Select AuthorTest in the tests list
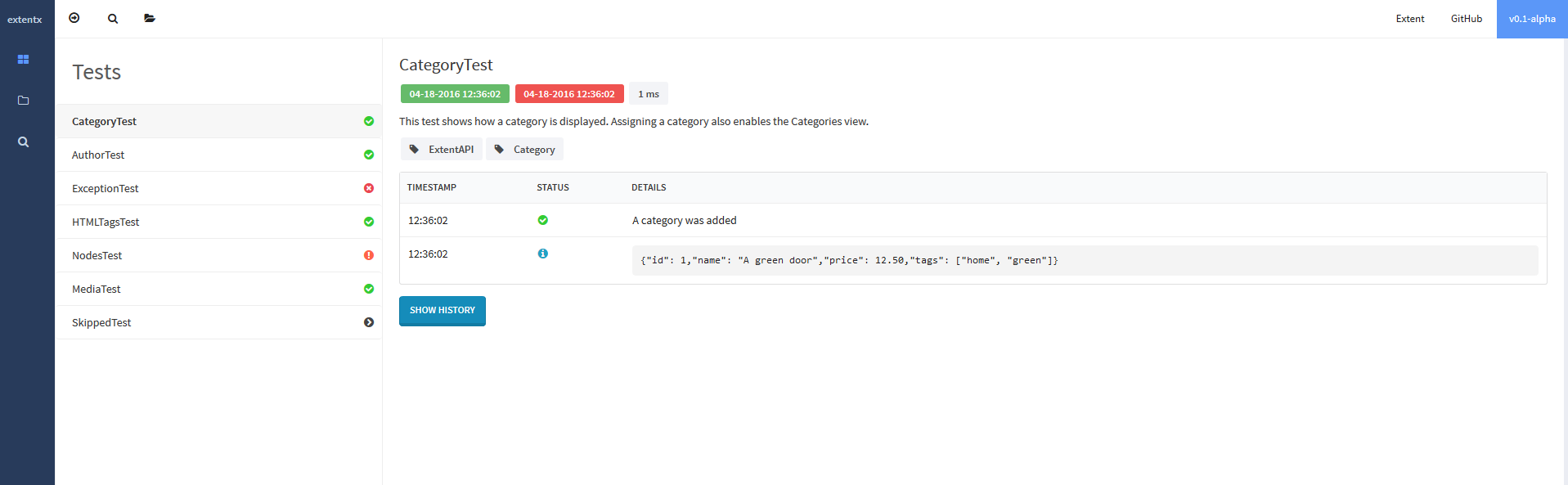The width and height of the screenshot is (1568, 485). pos(98,155)
